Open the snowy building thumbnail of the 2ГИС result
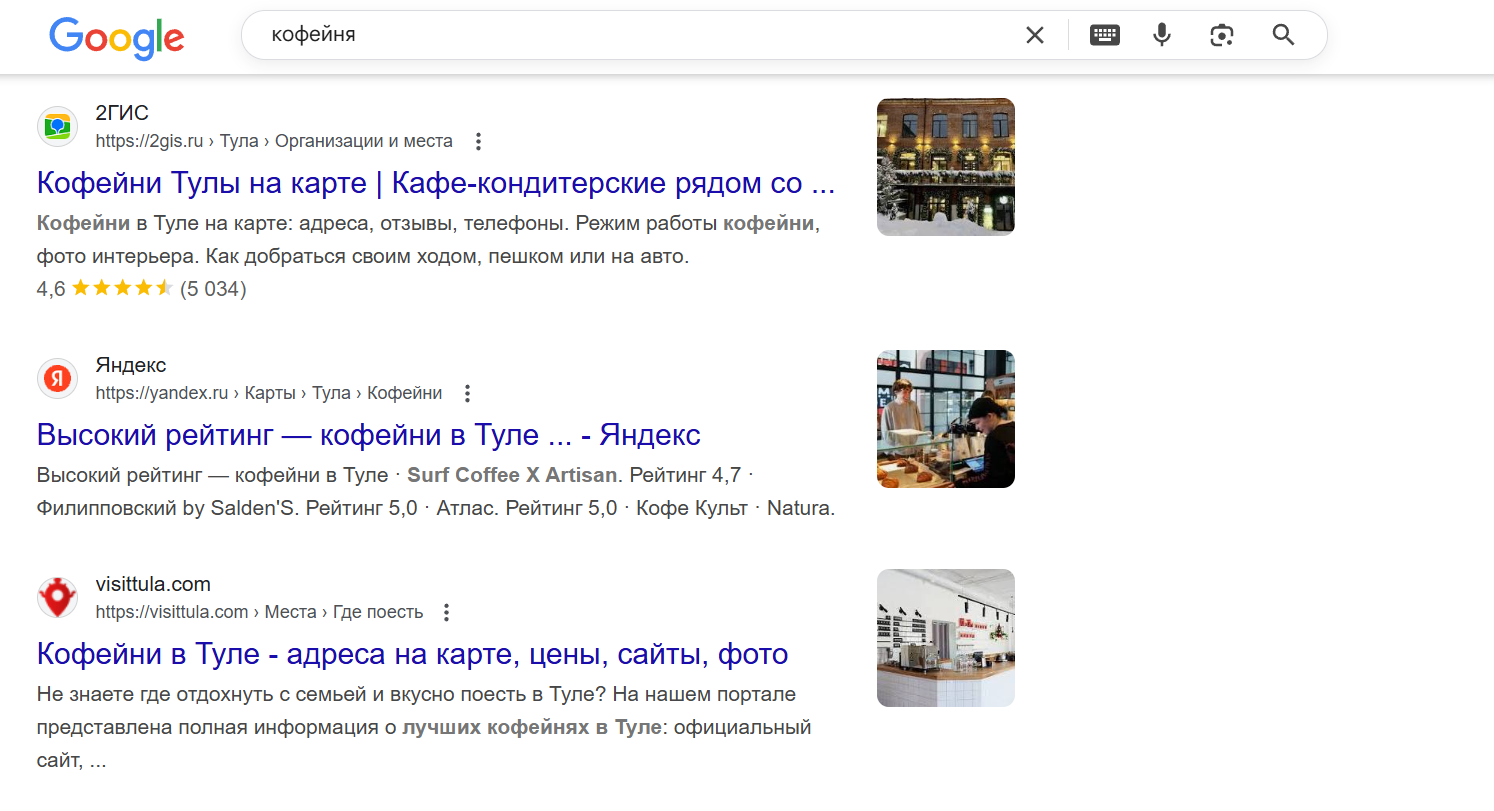The height and width of the screenshot is (811, 1494). pyautogui.click(x=946, y=167)
